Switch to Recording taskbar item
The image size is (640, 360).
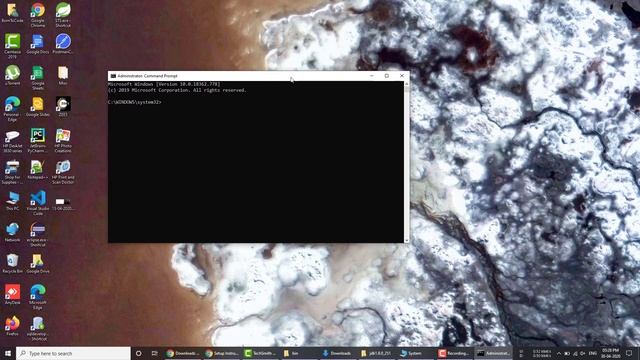(455, 353)
